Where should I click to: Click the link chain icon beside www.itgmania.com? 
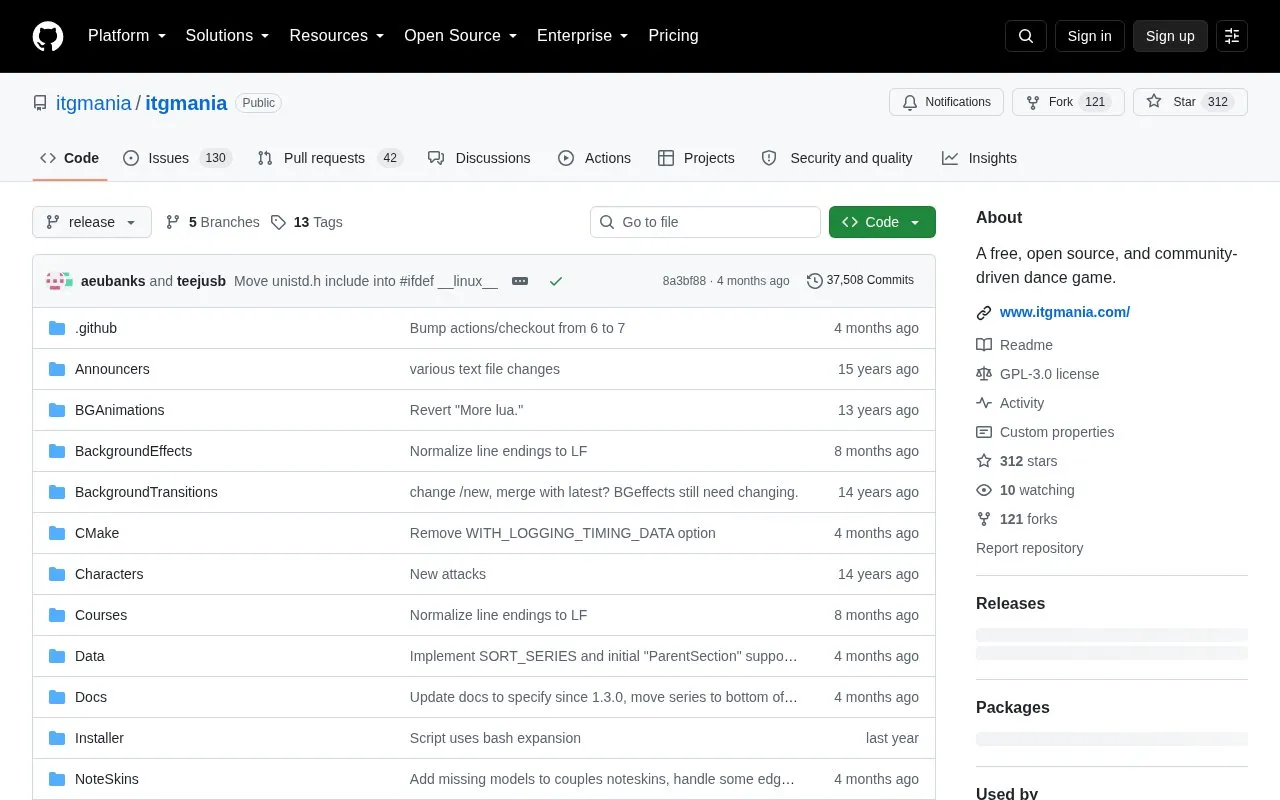click(x=984, y=313)
